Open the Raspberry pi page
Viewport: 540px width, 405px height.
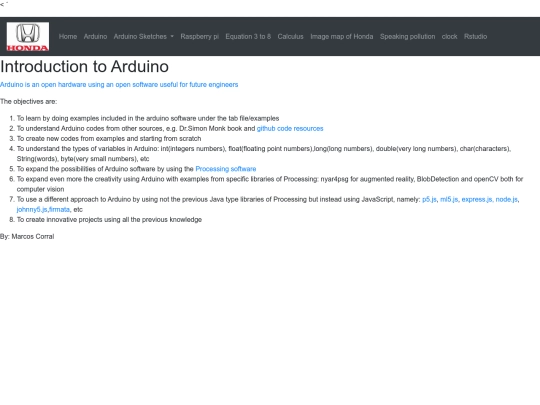pos(200,37)
